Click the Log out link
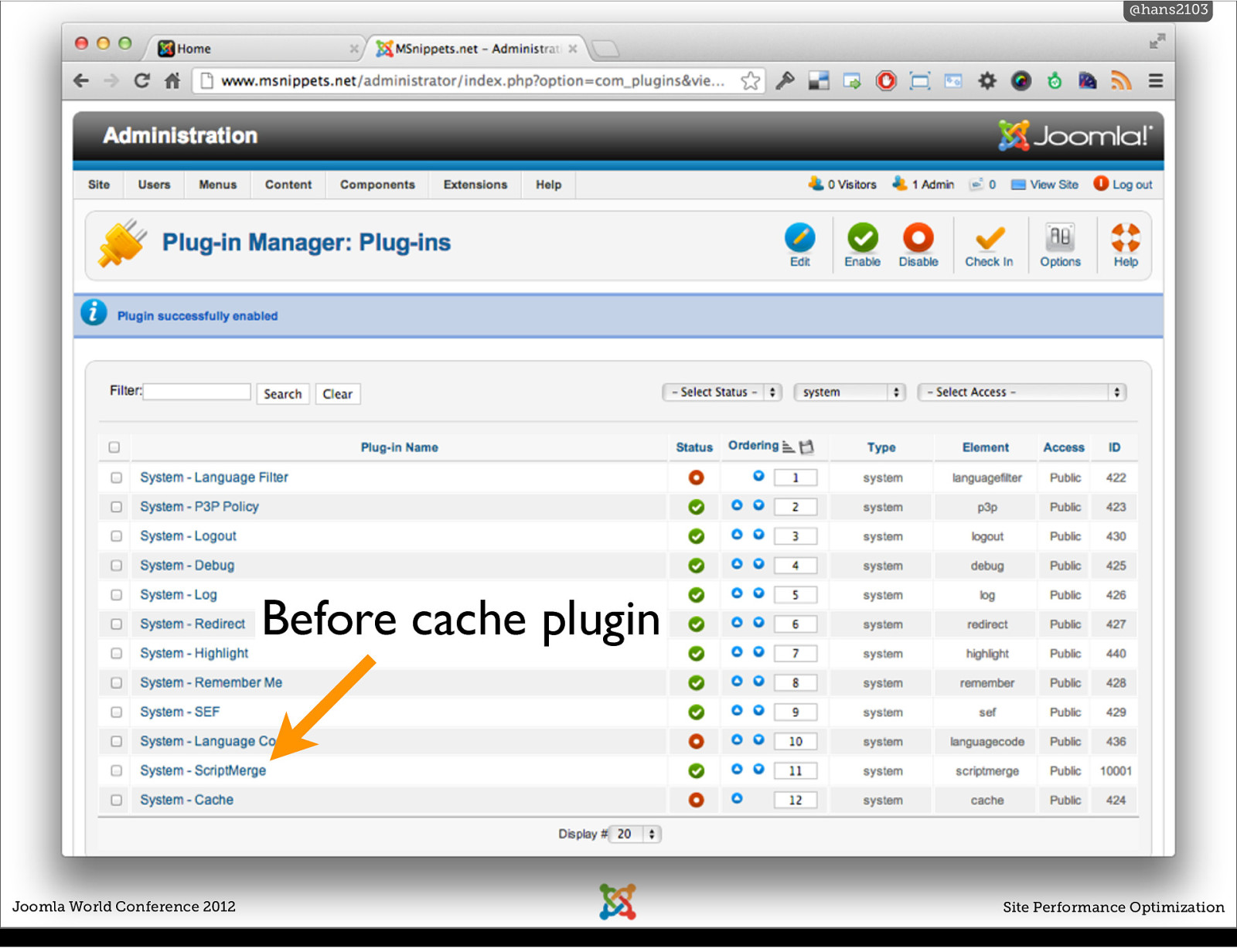This screenshot has width=1237, height=952. (x=1123, y=185)
